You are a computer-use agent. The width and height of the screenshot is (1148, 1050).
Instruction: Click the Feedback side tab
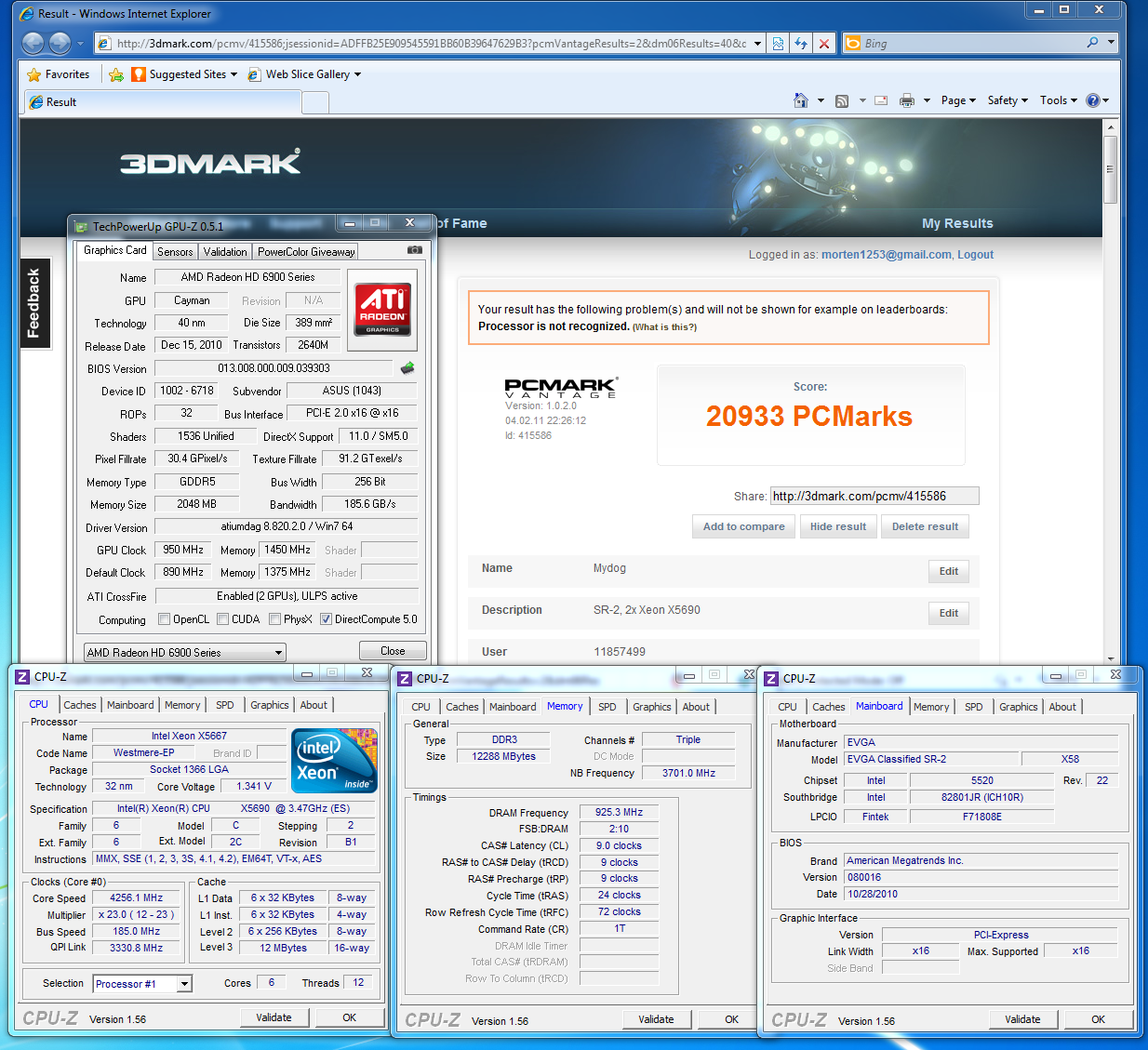click(34, 303)
